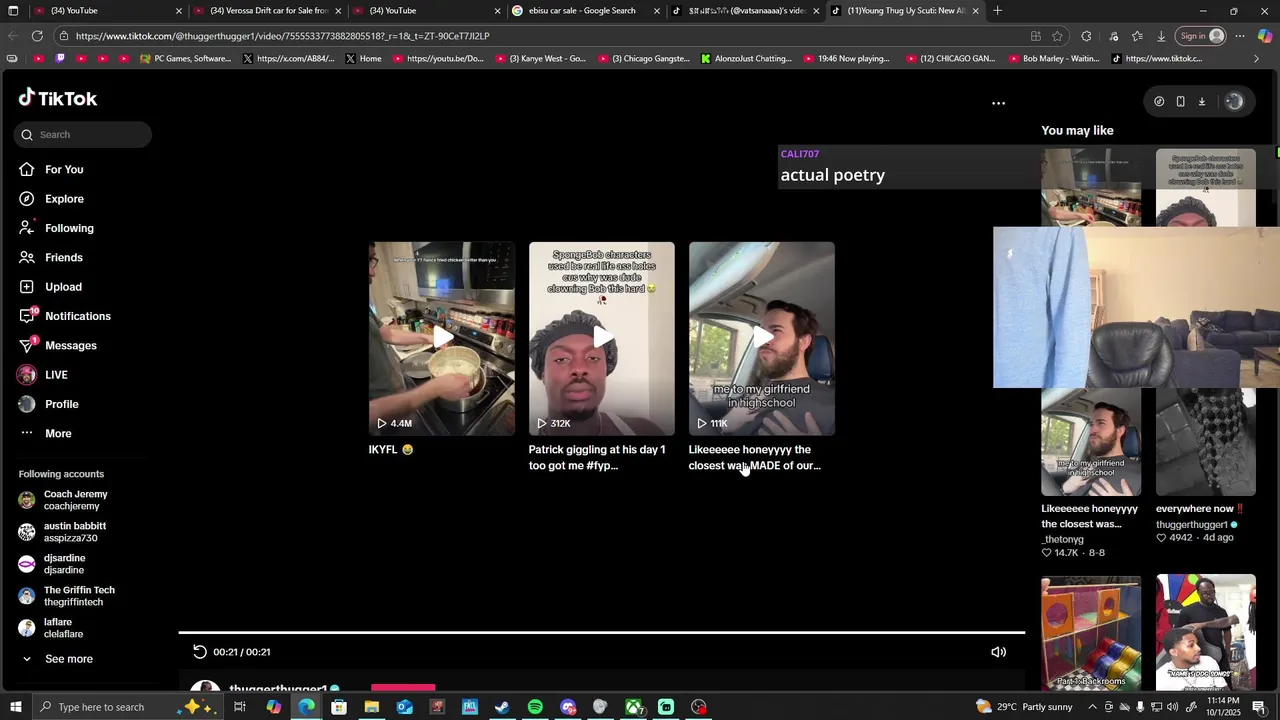Show hidden system tray icons

click(x=1094, y=707)
